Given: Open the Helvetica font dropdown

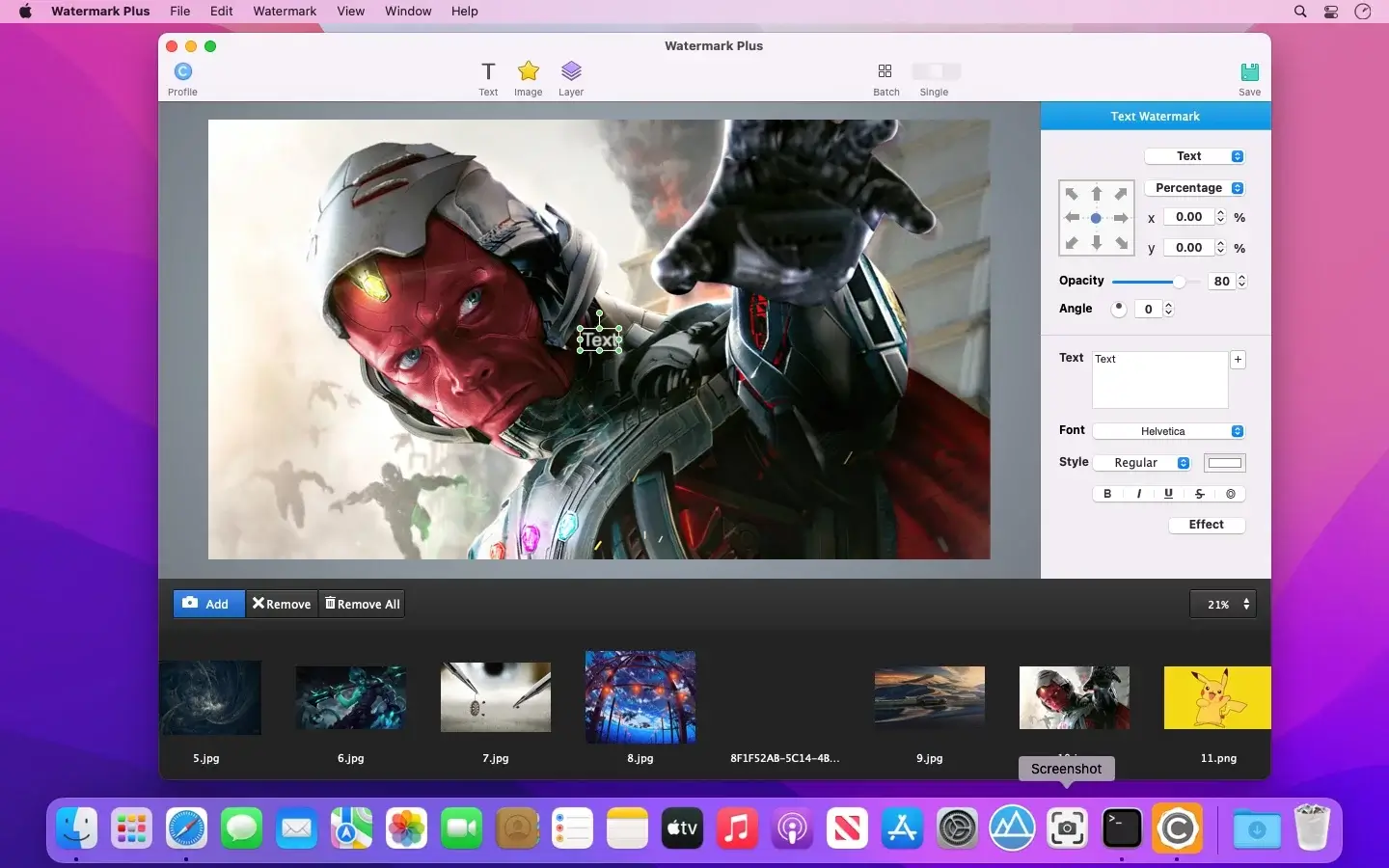Looking at the screenshot, I should 1169,431.
